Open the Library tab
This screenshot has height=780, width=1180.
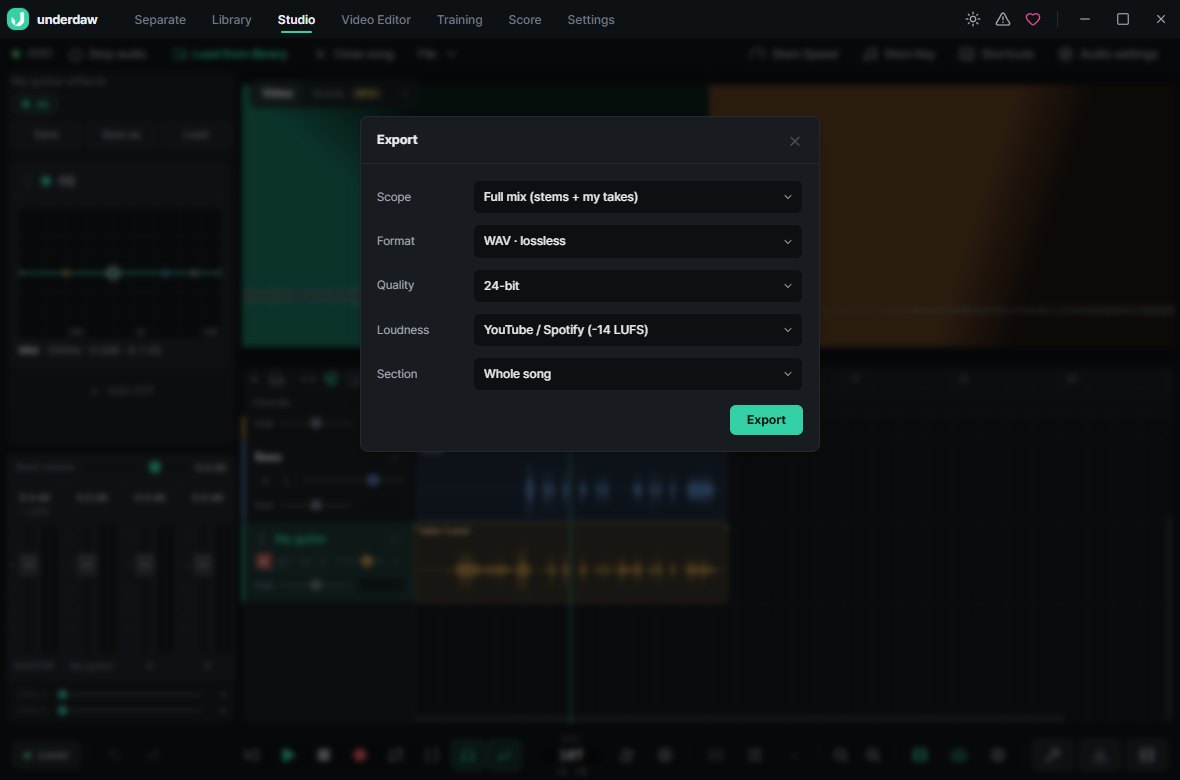point(232,20)
